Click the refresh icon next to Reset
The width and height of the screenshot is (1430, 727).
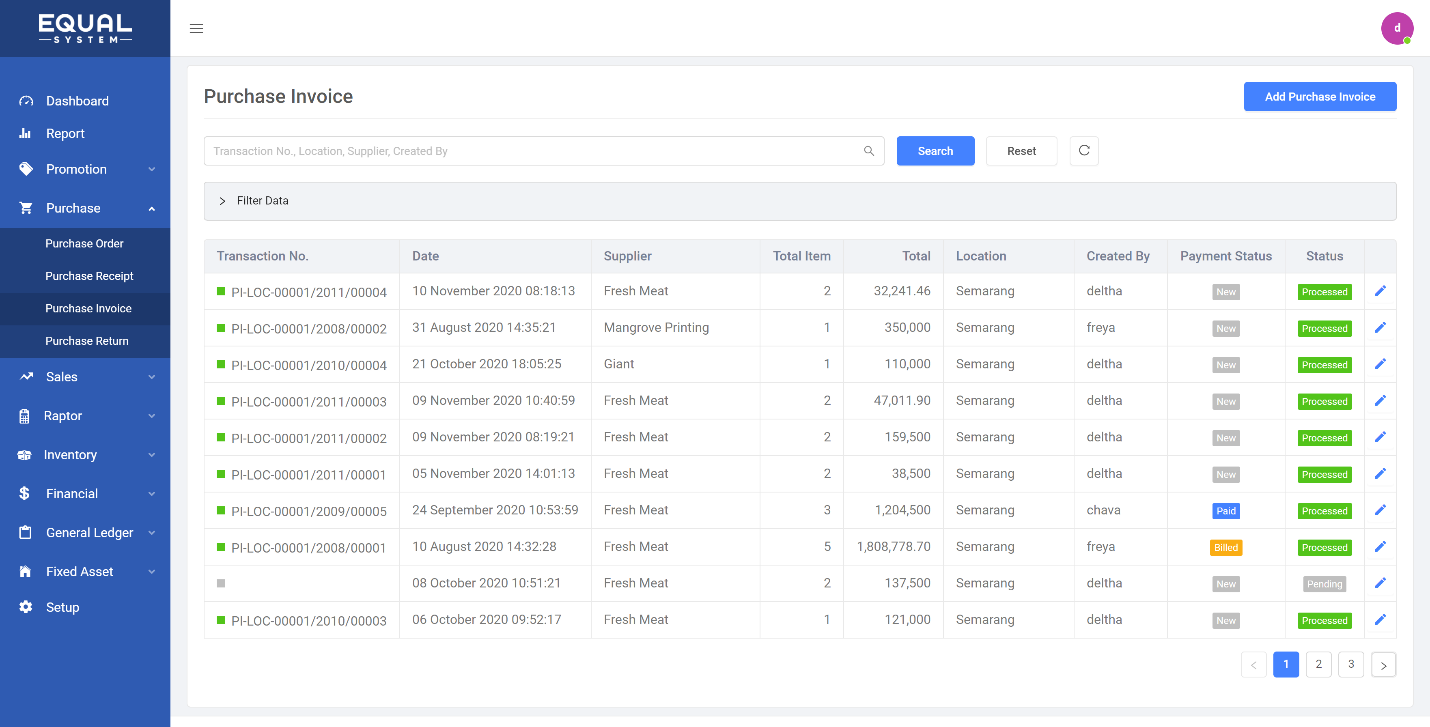coord(1084,151)
